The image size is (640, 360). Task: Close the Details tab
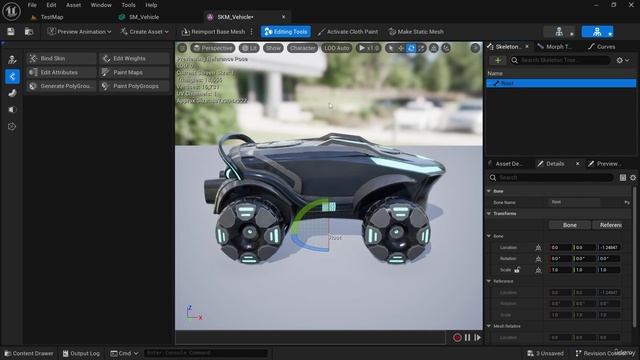tap(578, 164)
